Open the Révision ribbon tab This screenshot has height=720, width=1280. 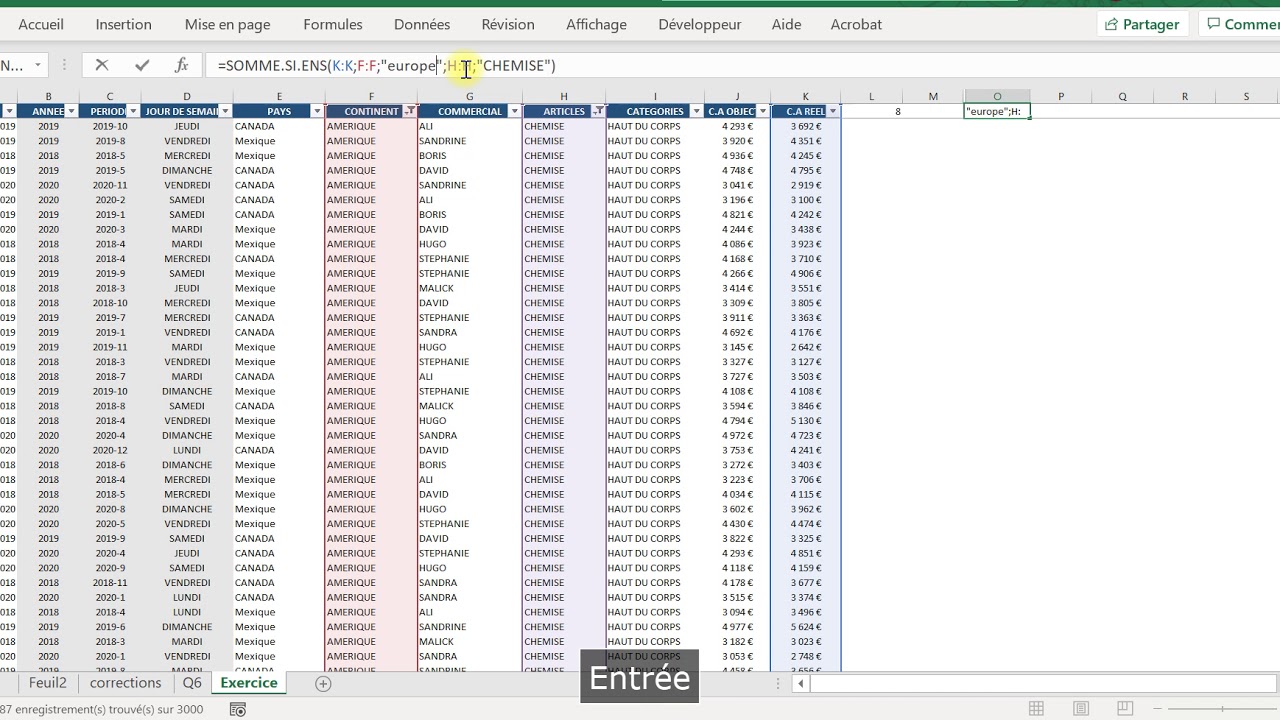[508, 24]
